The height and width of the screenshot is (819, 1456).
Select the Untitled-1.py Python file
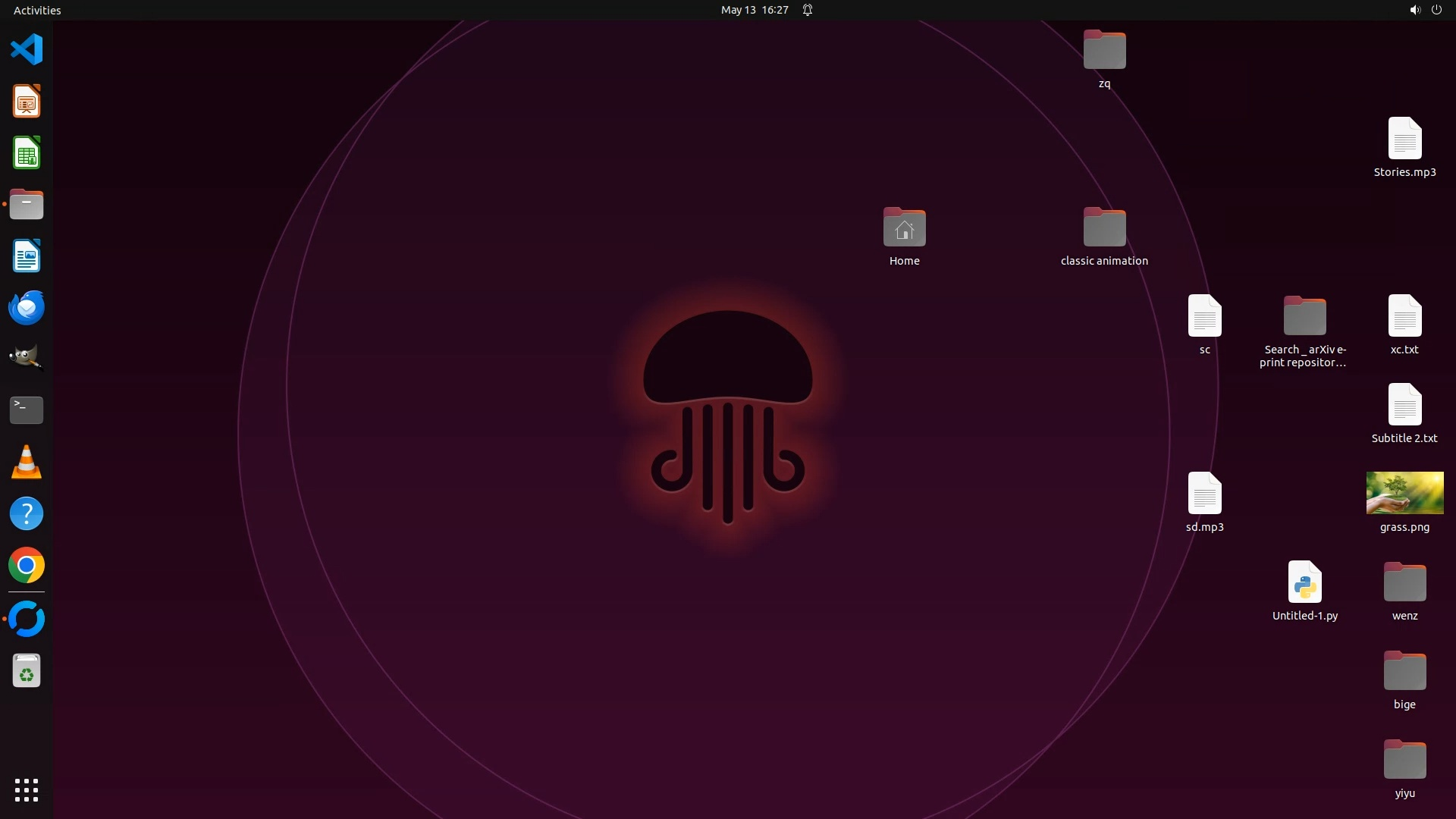pos(1304,582)
